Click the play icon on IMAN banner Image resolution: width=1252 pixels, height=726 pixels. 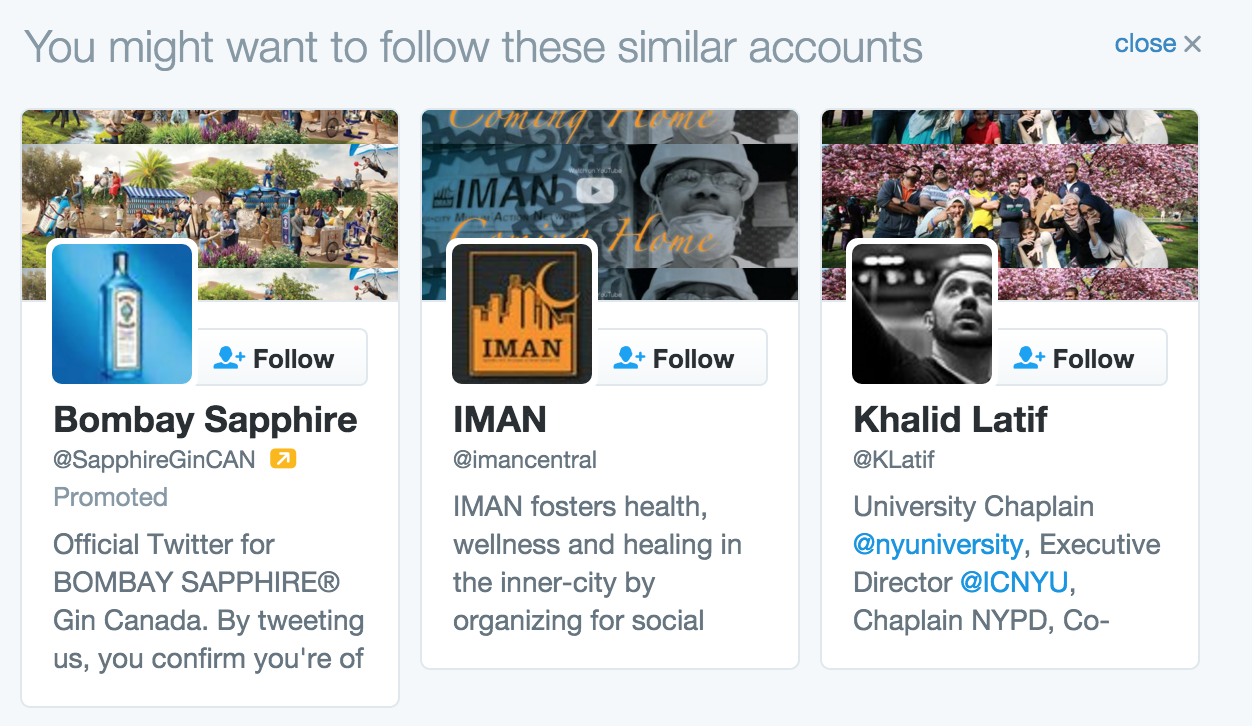click(600, 190)
